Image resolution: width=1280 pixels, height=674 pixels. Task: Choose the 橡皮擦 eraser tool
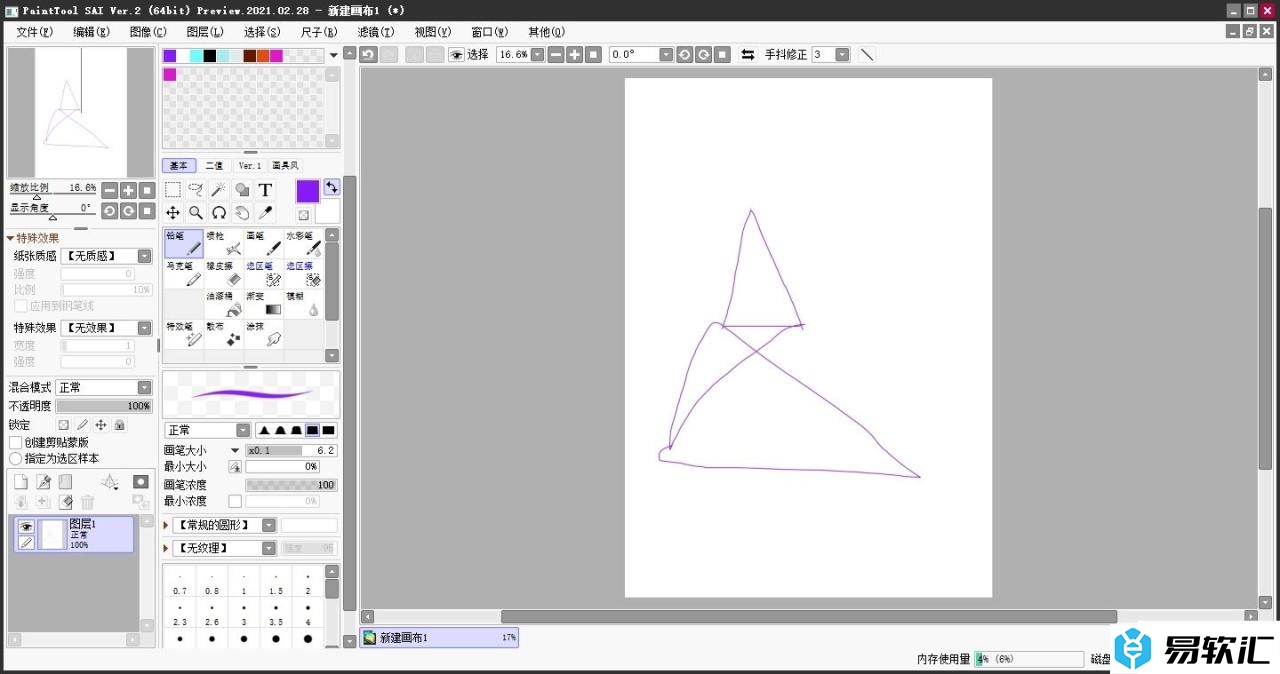(224, 274)
